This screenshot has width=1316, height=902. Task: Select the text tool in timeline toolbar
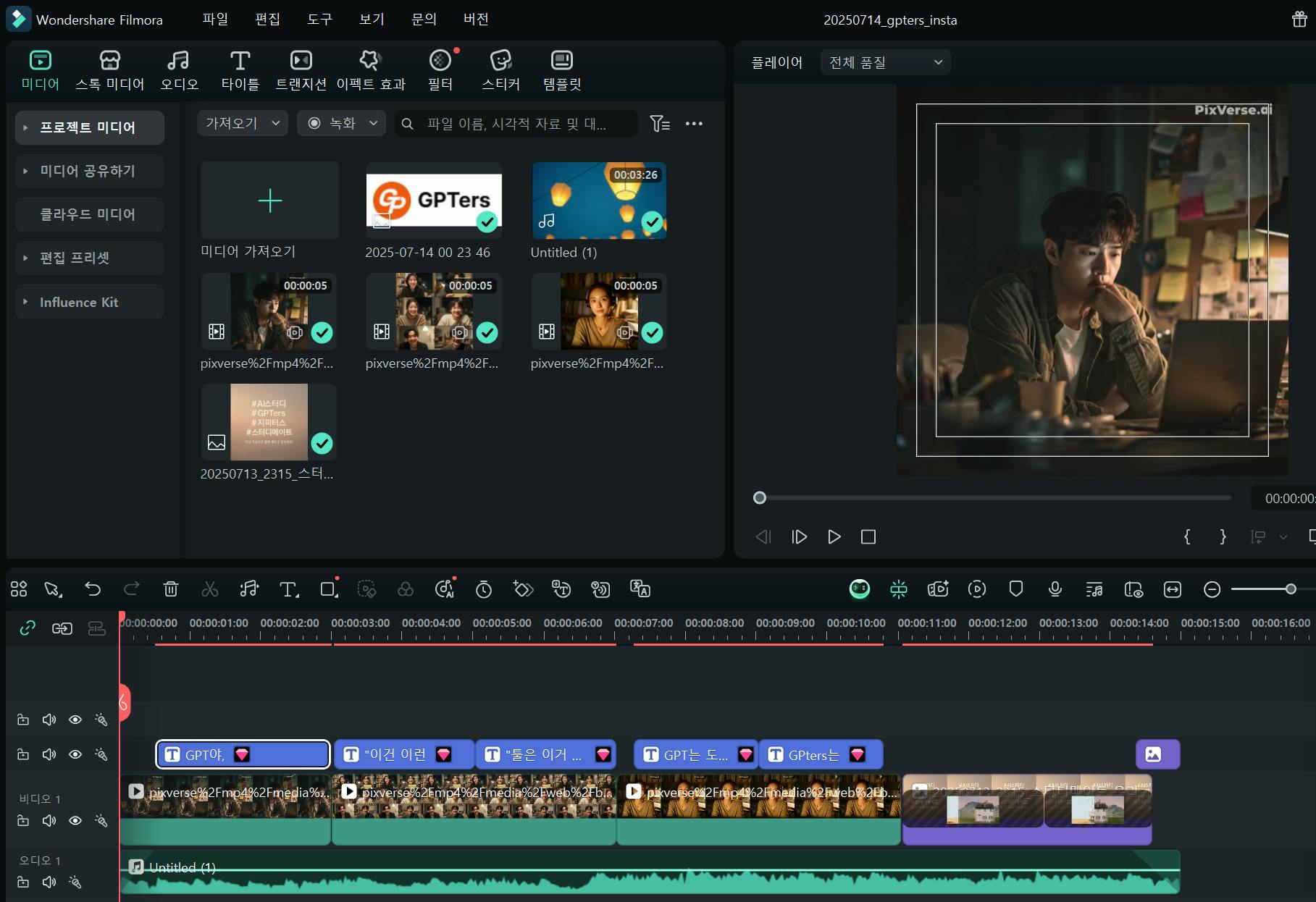pyautogui.click(x=288, y=589)
